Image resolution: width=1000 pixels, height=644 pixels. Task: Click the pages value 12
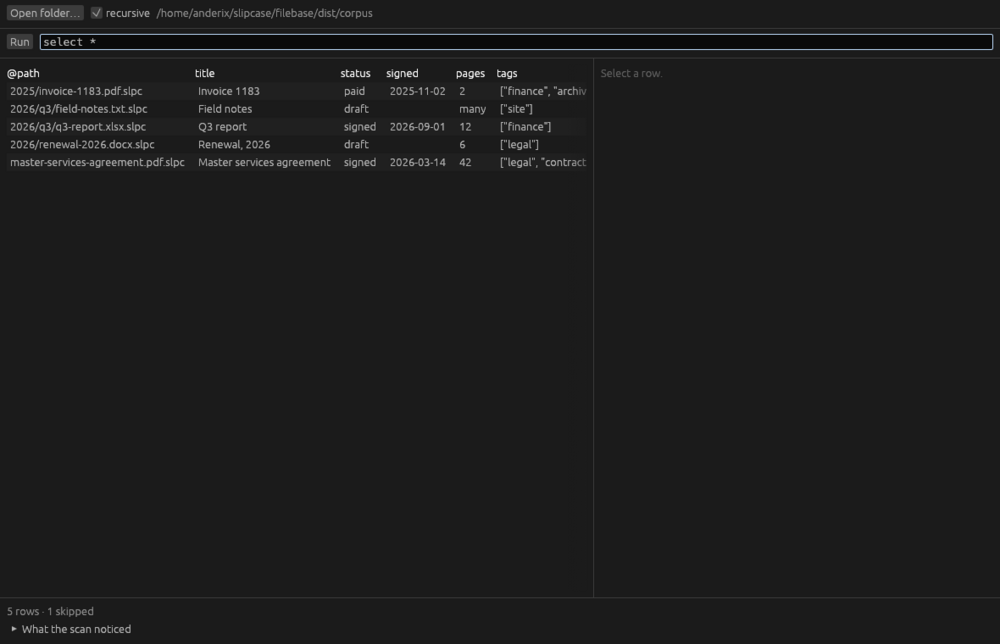click(466, 127)
